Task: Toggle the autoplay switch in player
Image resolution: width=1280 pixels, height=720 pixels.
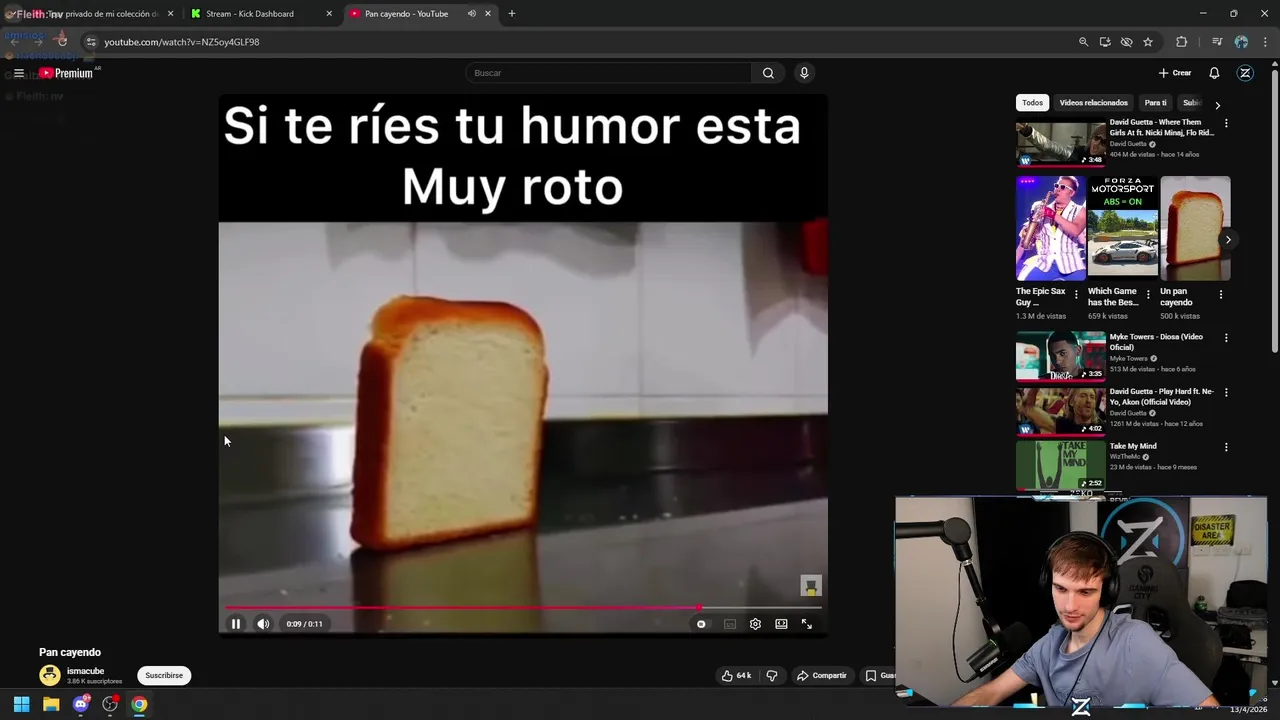Action: (701, 624)
